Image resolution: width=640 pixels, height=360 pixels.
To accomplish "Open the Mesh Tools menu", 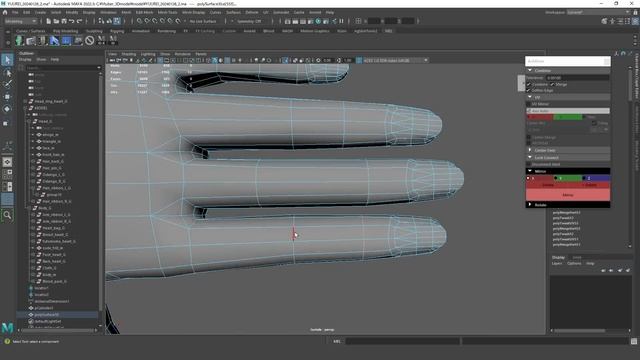I will tap(167, 12).
